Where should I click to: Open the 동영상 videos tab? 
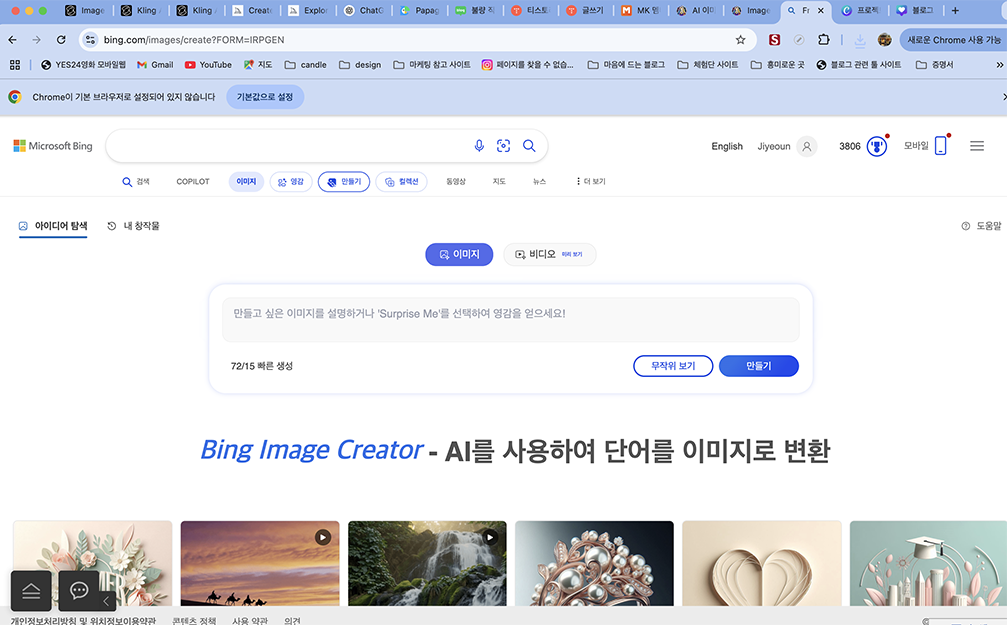[x=456, y=182]
